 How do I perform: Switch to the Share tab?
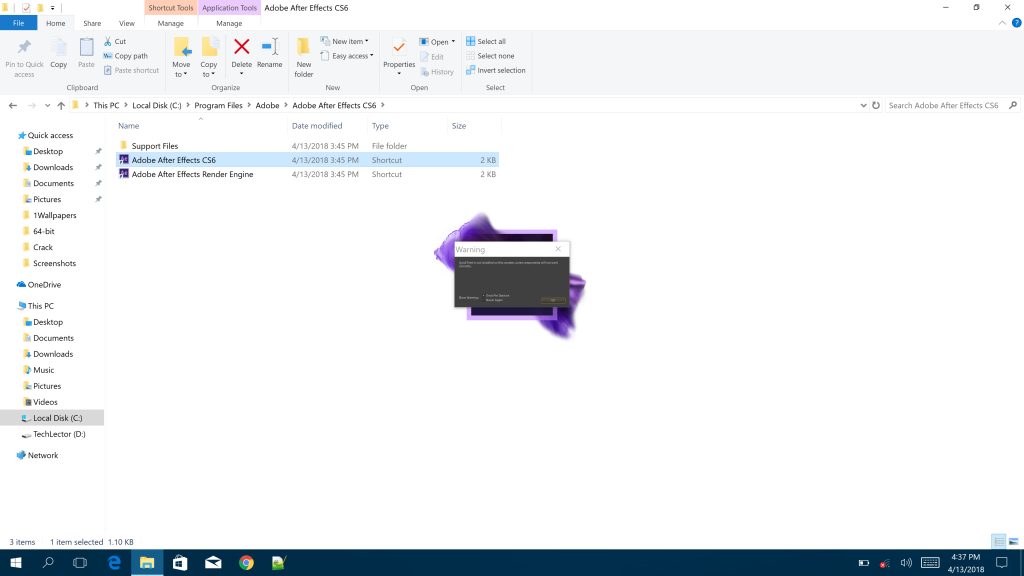[x=92, y=23]
